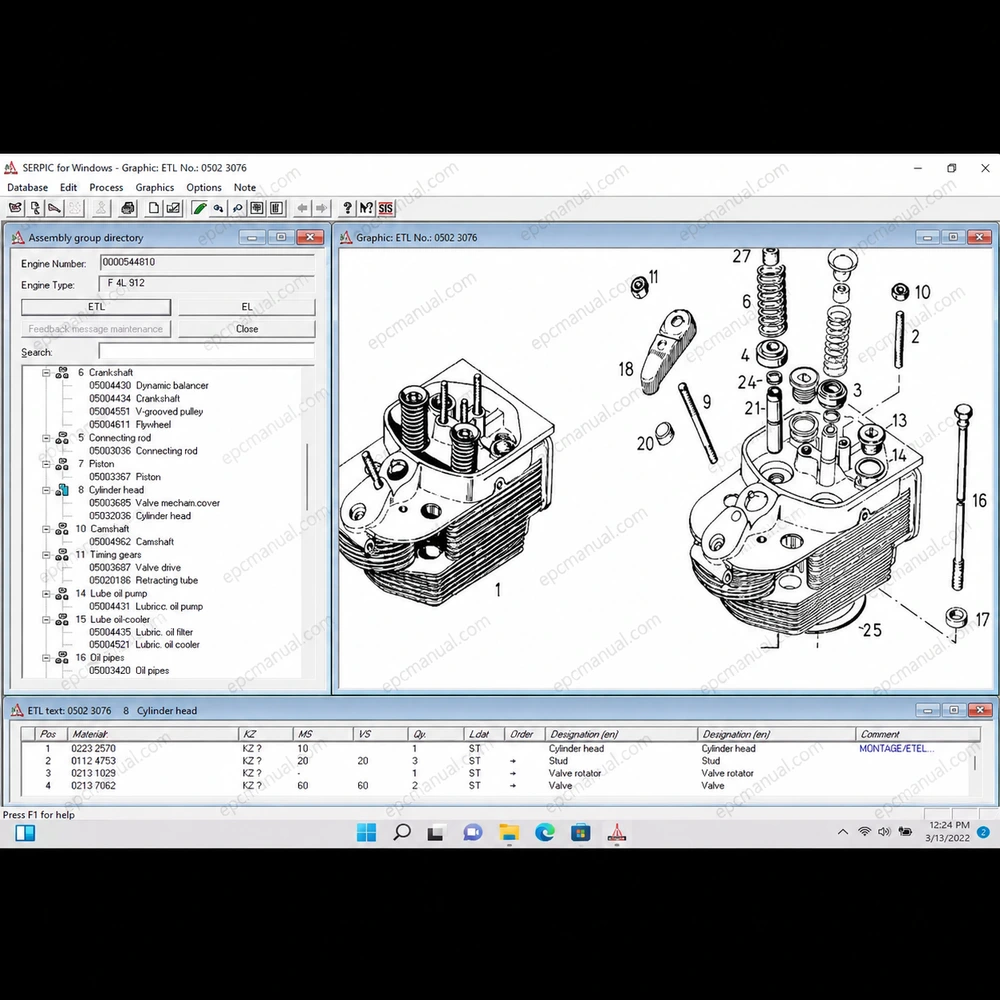Select tree item 05020186 Retracting tube

click(x=143, y=580)
